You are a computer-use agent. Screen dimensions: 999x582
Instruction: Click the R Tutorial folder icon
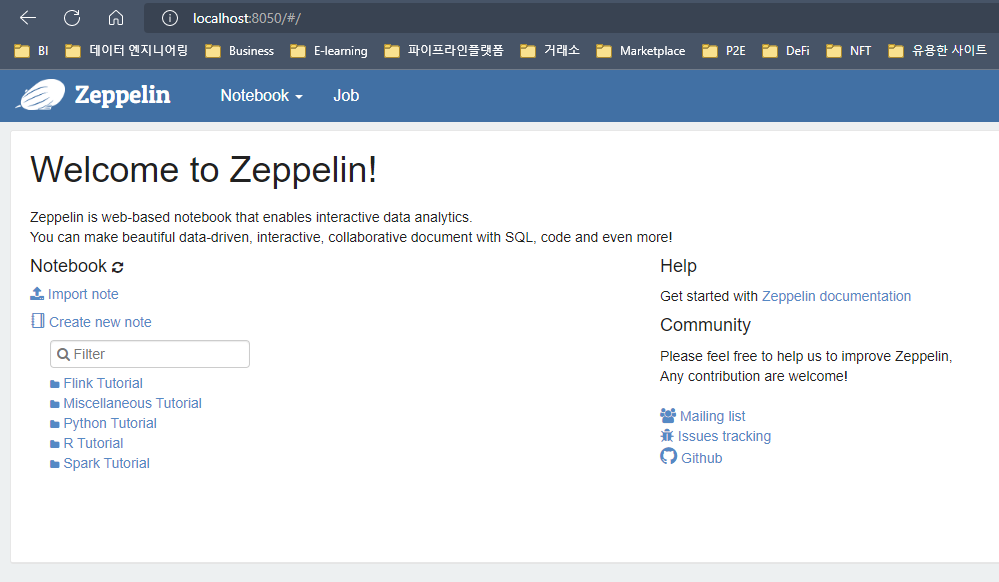click(55, 444)
